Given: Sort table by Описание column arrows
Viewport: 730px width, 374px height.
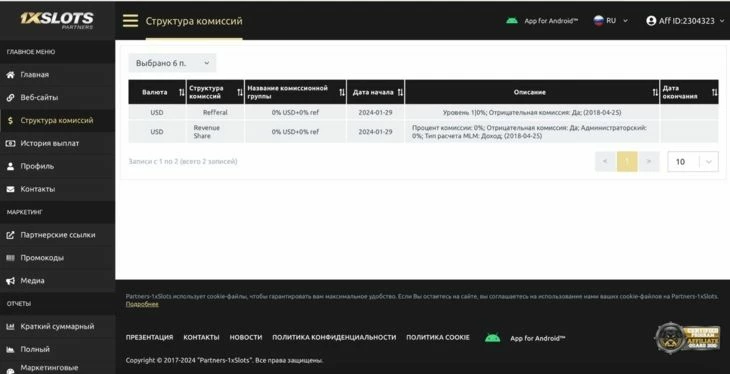Looking at the screenshot, I should coord(655,92).
